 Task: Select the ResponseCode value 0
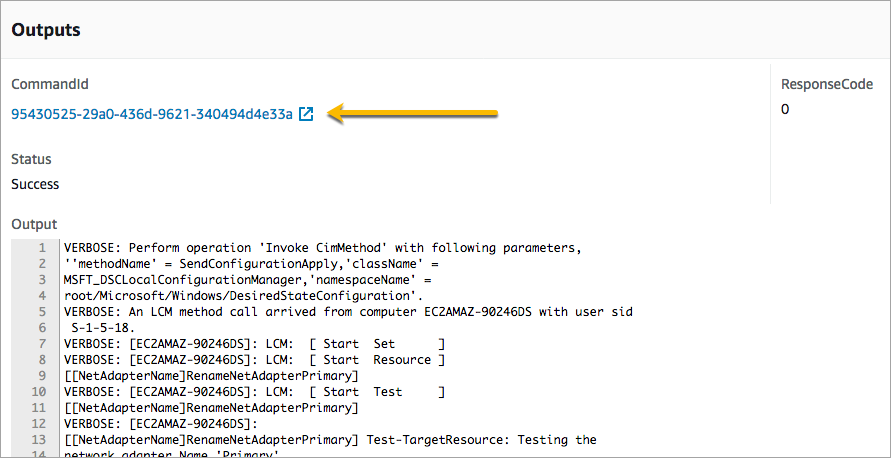[x=785, y=110]
